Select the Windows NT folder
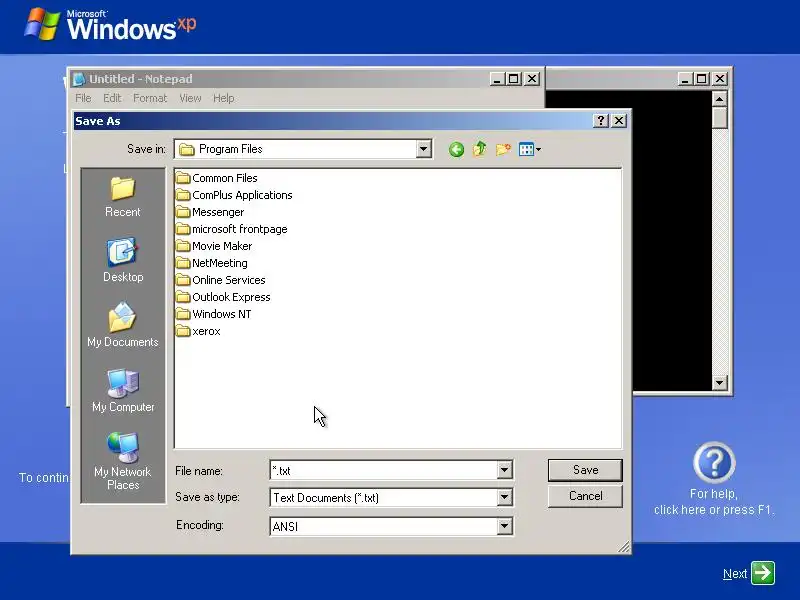This screenshot has height=600, width=800. [x=214, y=314]
